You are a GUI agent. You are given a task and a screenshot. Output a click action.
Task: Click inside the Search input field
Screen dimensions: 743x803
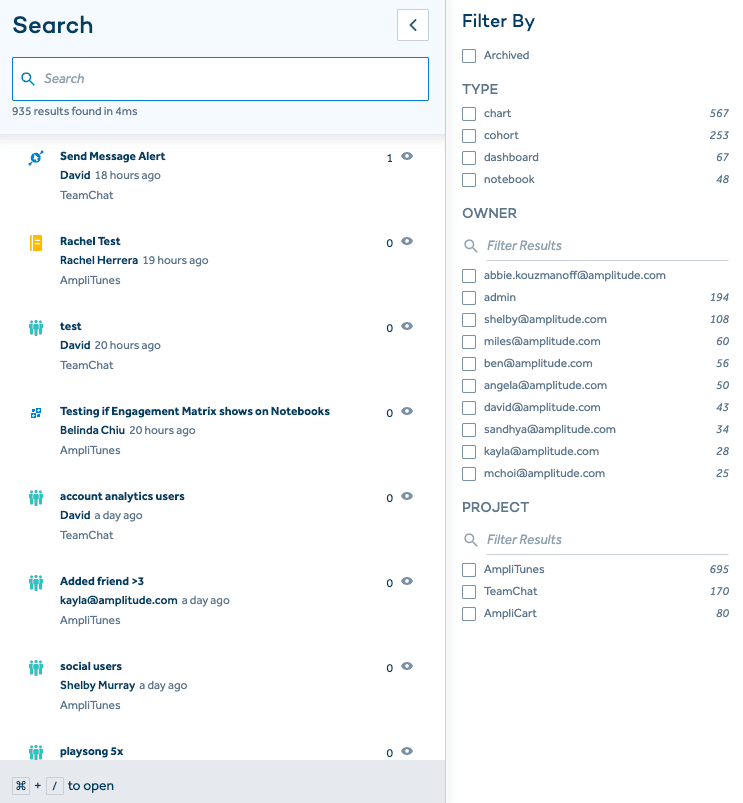pyautogui.click(x=220, y=78)
